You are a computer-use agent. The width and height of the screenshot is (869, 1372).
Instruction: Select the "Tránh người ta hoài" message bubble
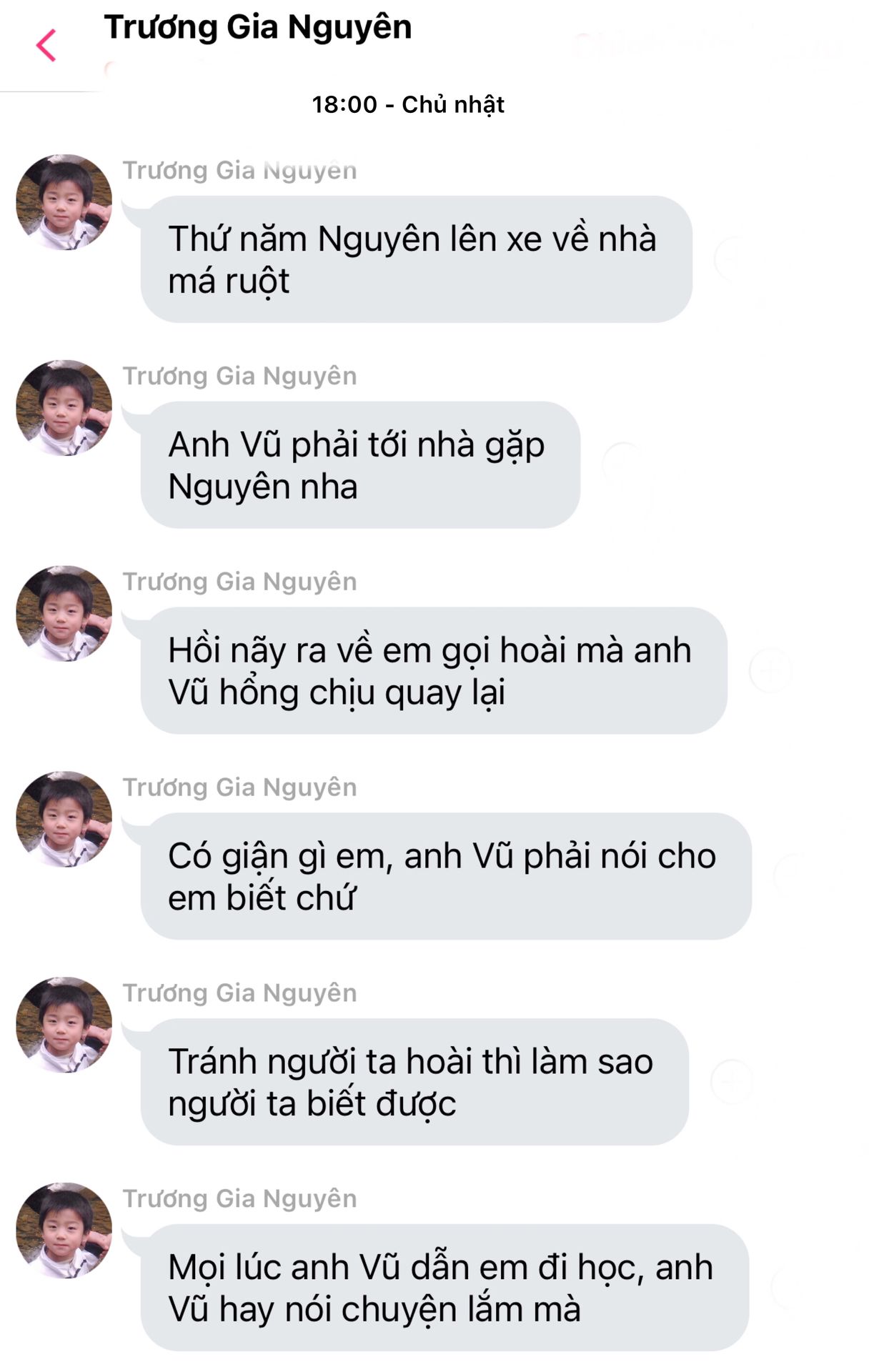pyautogui.click(x=414, y=1083)
